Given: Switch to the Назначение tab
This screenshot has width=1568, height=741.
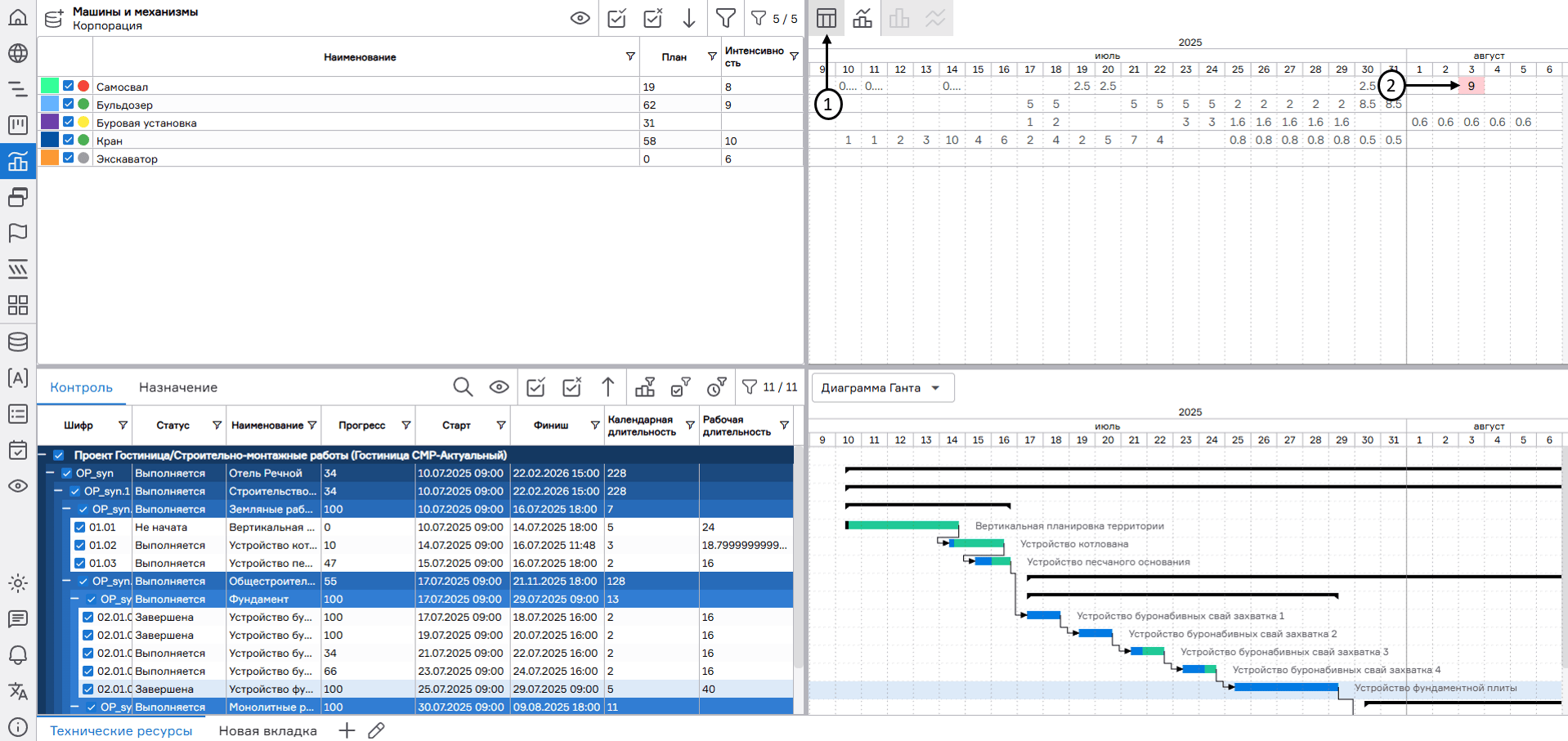Looking at the screenshot, I should (177, 387).
